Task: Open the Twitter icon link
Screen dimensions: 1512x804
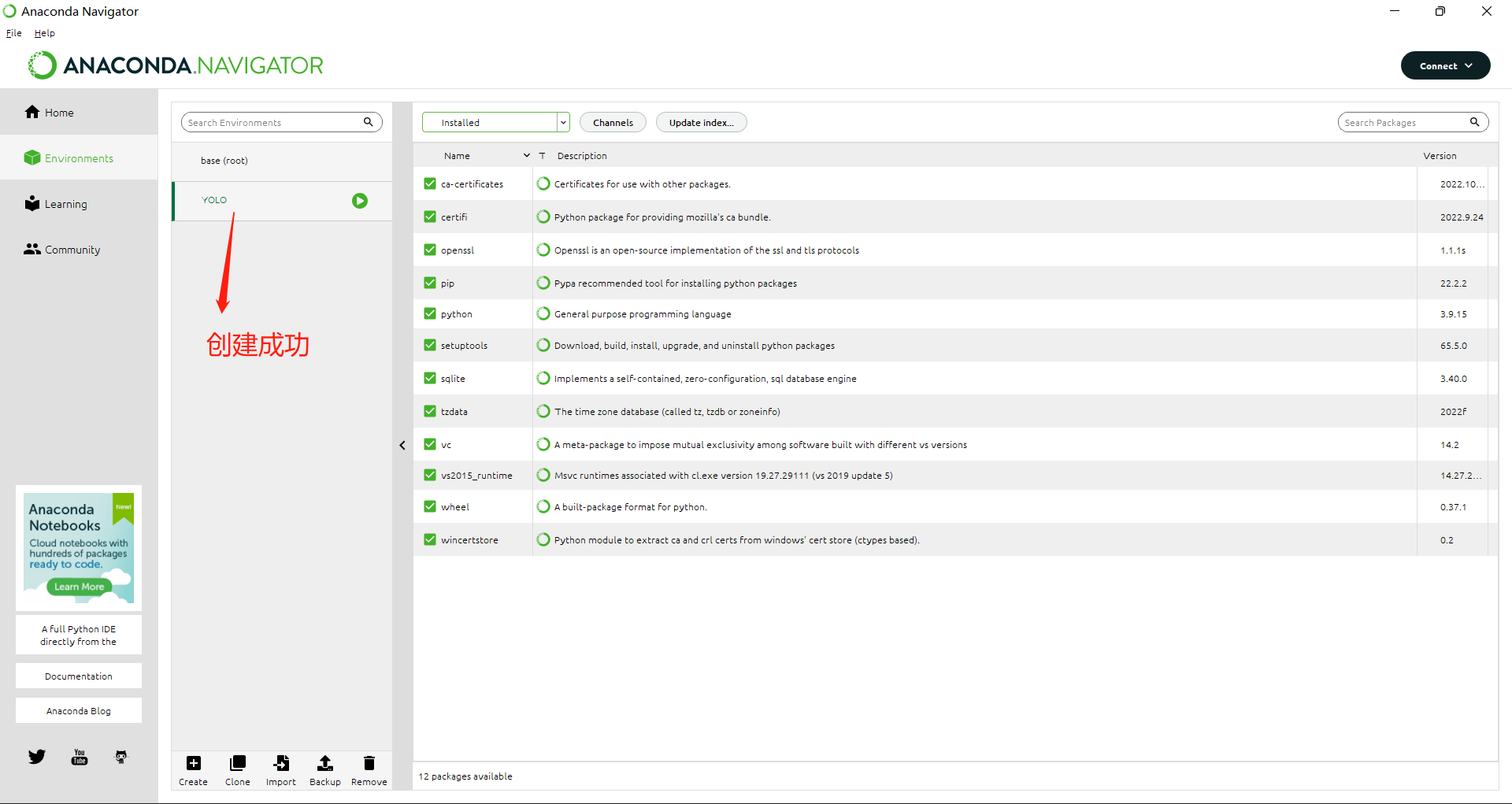Action: (x=37, y=757)
